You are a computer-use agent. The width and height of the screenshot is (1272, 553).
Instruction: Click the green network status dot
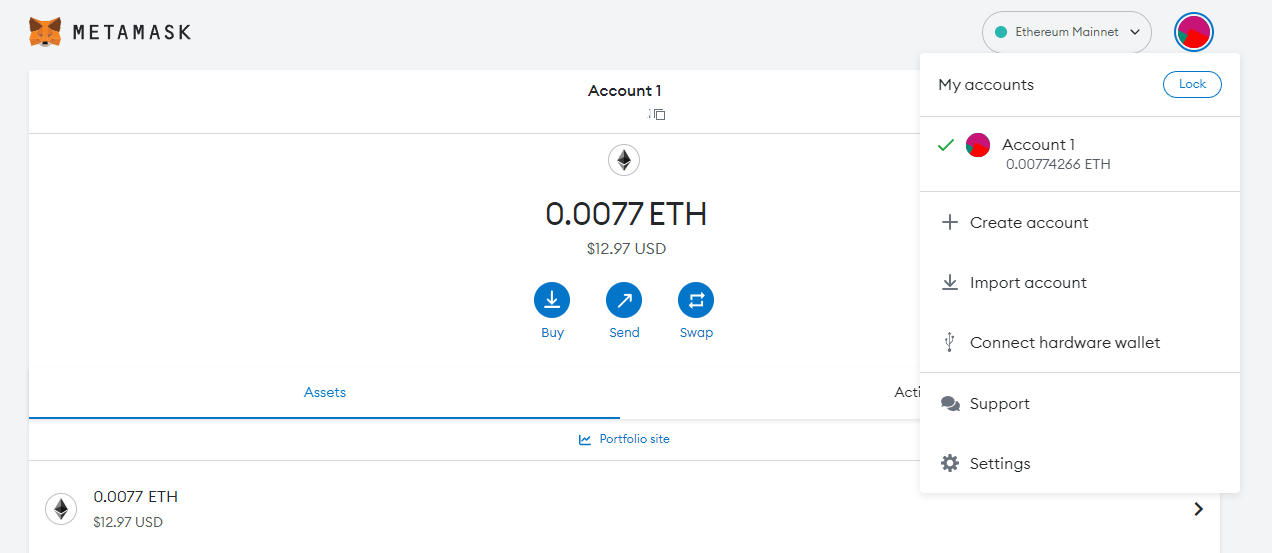[x=1001, y=32]
